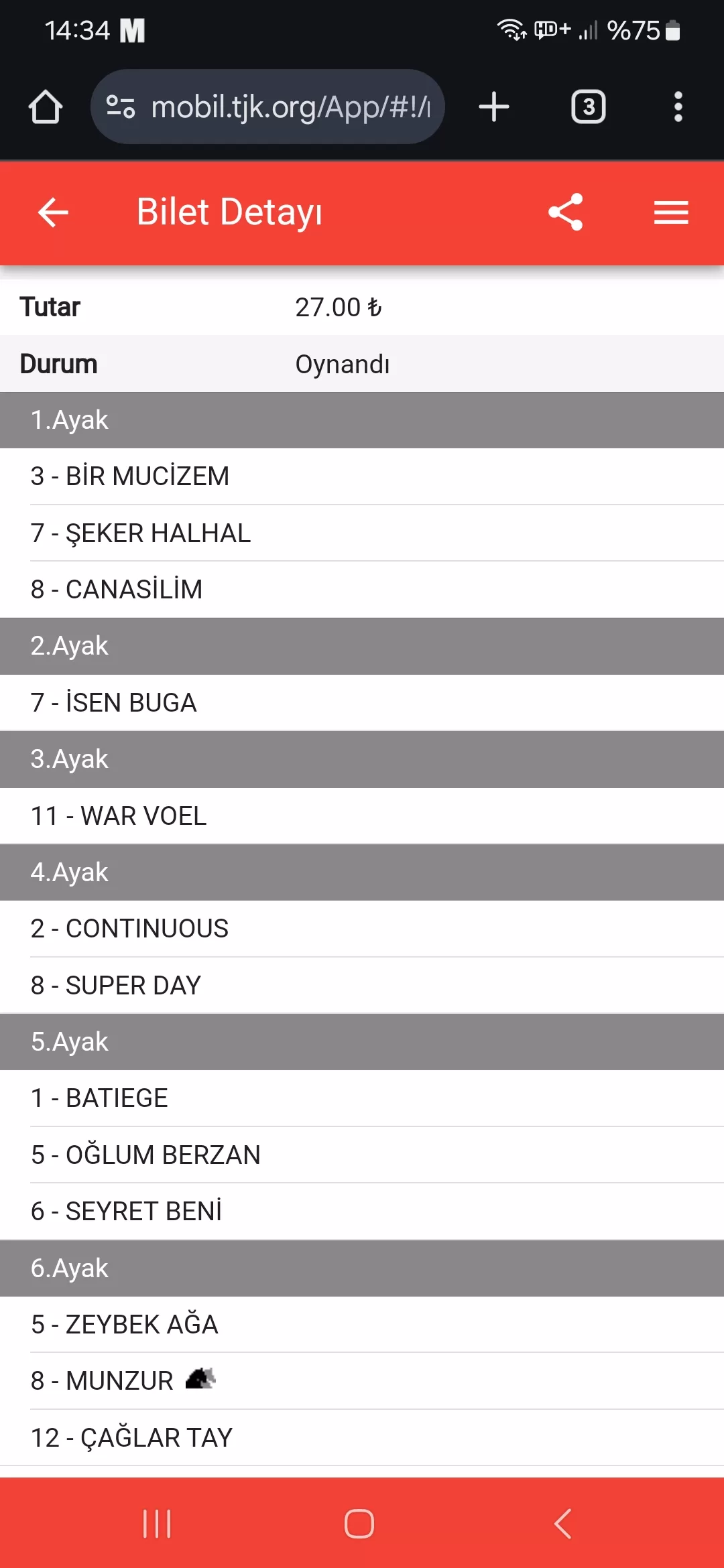The image size is (724, 1568).
Task: Tap the back arrow in Bilet Detayı header
Action: 54,213
